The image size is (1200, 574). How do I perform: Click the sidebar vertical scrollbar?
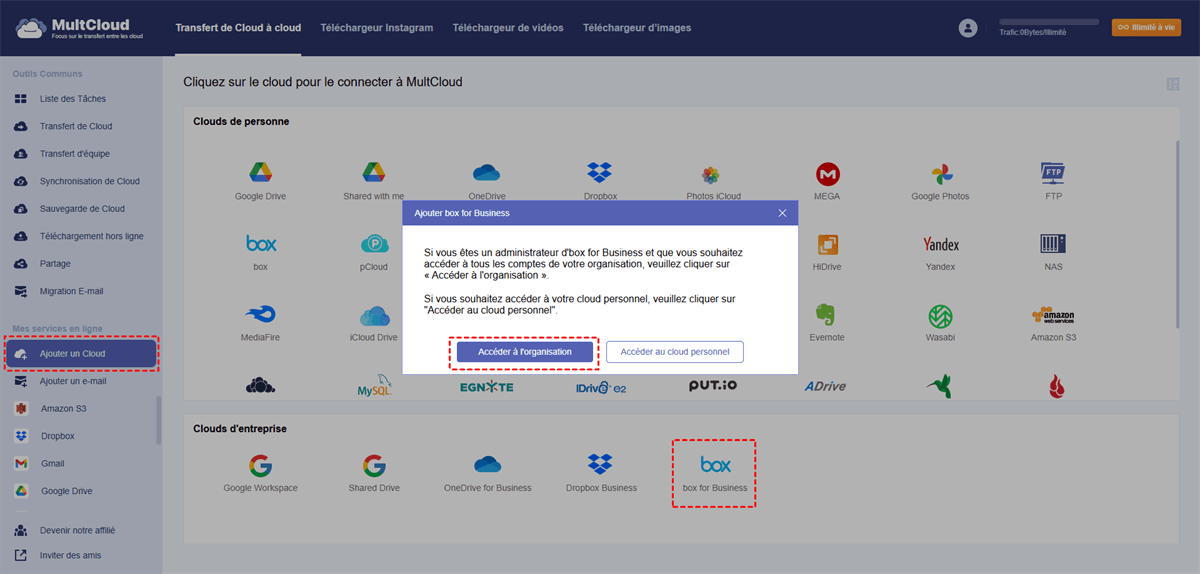point(158,420)
